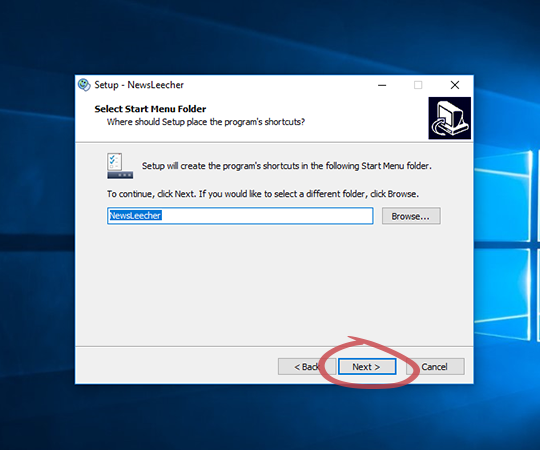
Task: Go back with the < Back button
Action: click(307, 367)
